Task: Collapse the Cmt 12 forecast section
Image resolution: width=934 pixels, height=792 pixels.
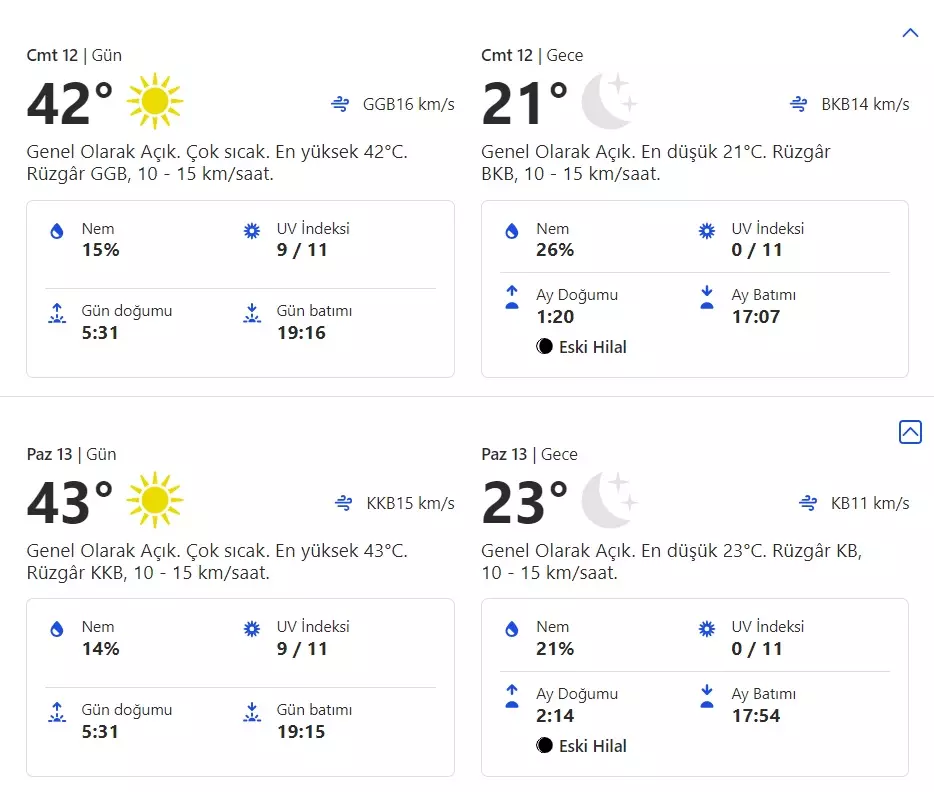Action: [910, 33]
